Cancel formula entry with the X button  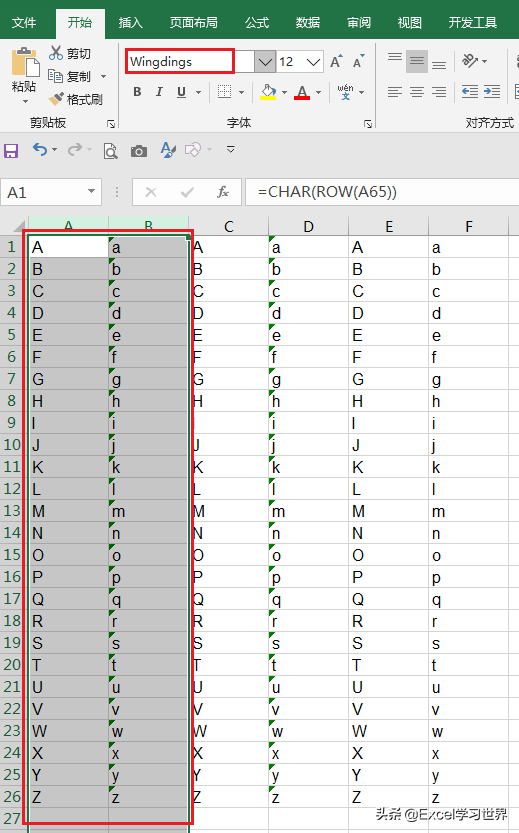[x=151, y=192]
